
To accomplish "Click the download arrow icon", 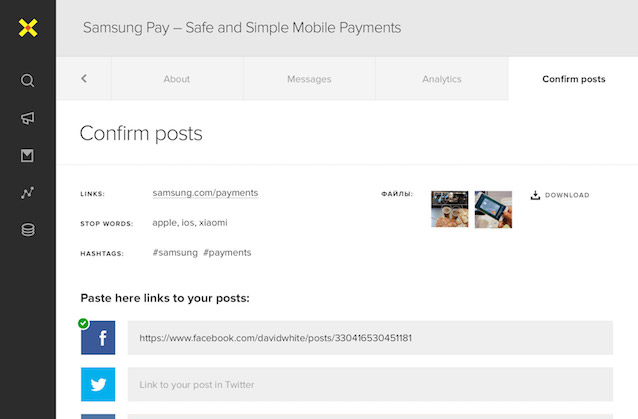I will (535, 195).
